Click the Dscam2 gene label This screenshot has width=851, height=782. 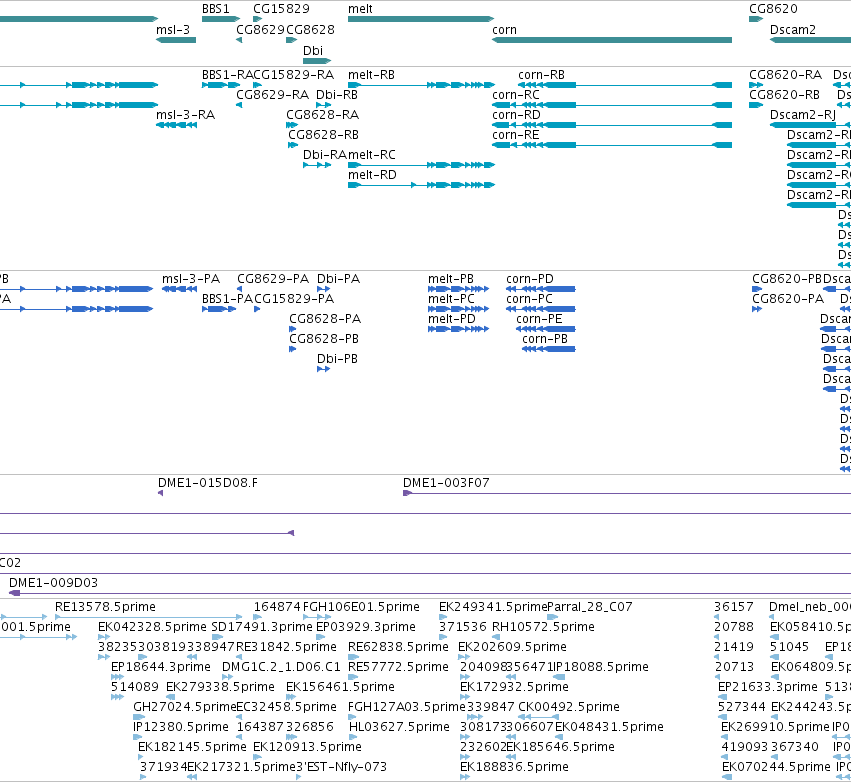pyautogui.click(x=793, y=30)
